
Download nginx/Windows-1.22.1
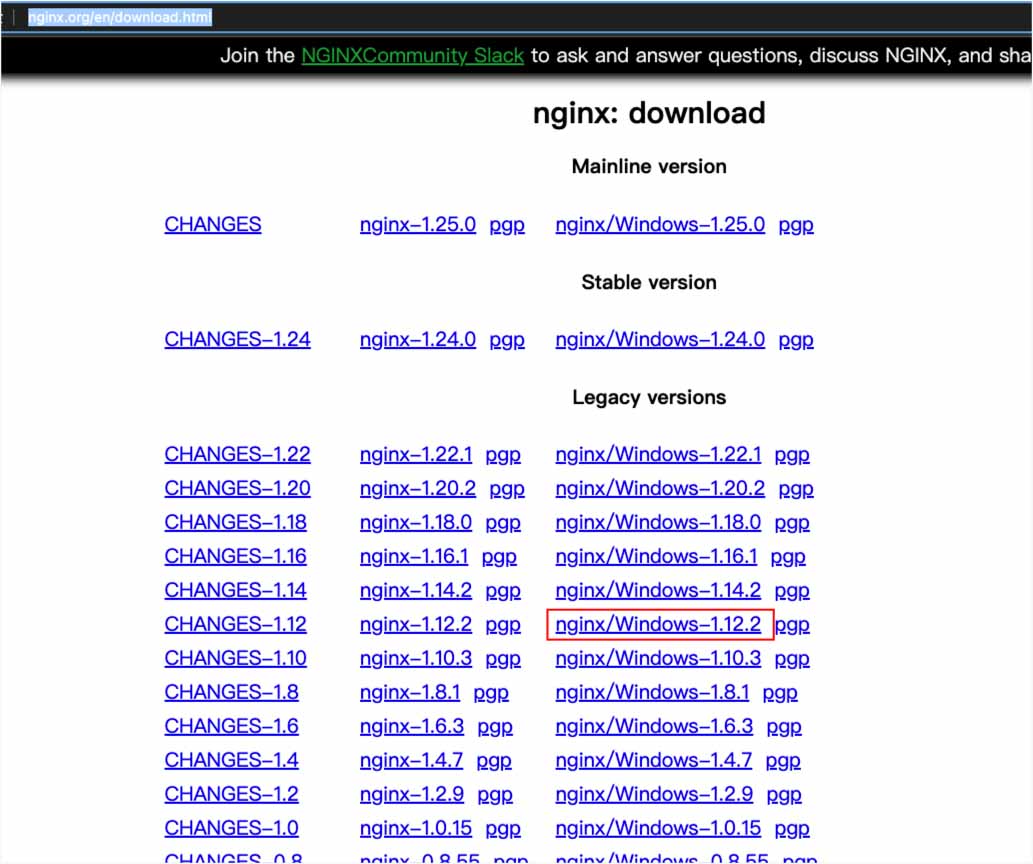click(658, 454)
